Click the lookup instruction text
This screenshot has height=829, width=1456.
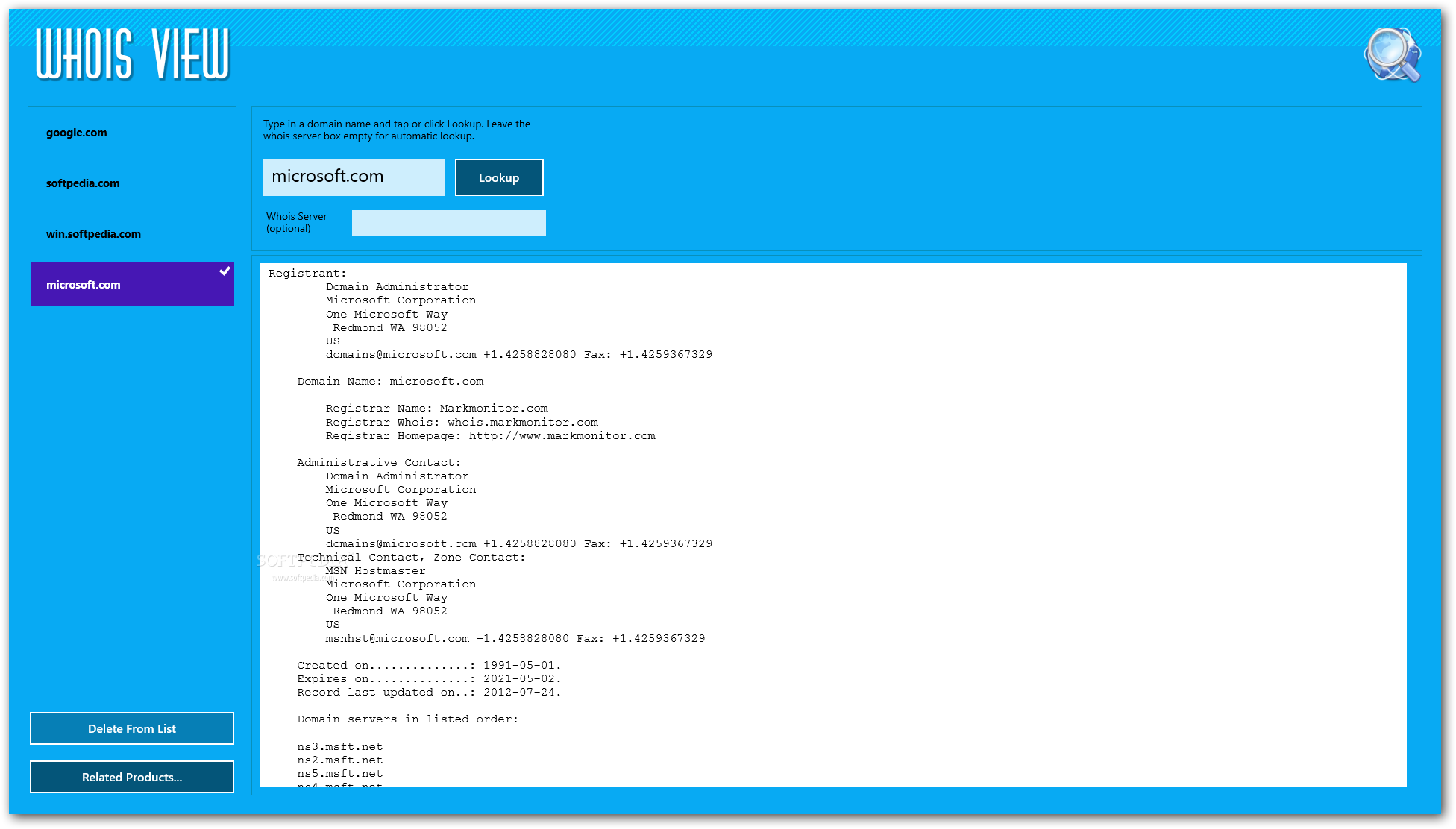pyautogui.click(x=397, y=130)
